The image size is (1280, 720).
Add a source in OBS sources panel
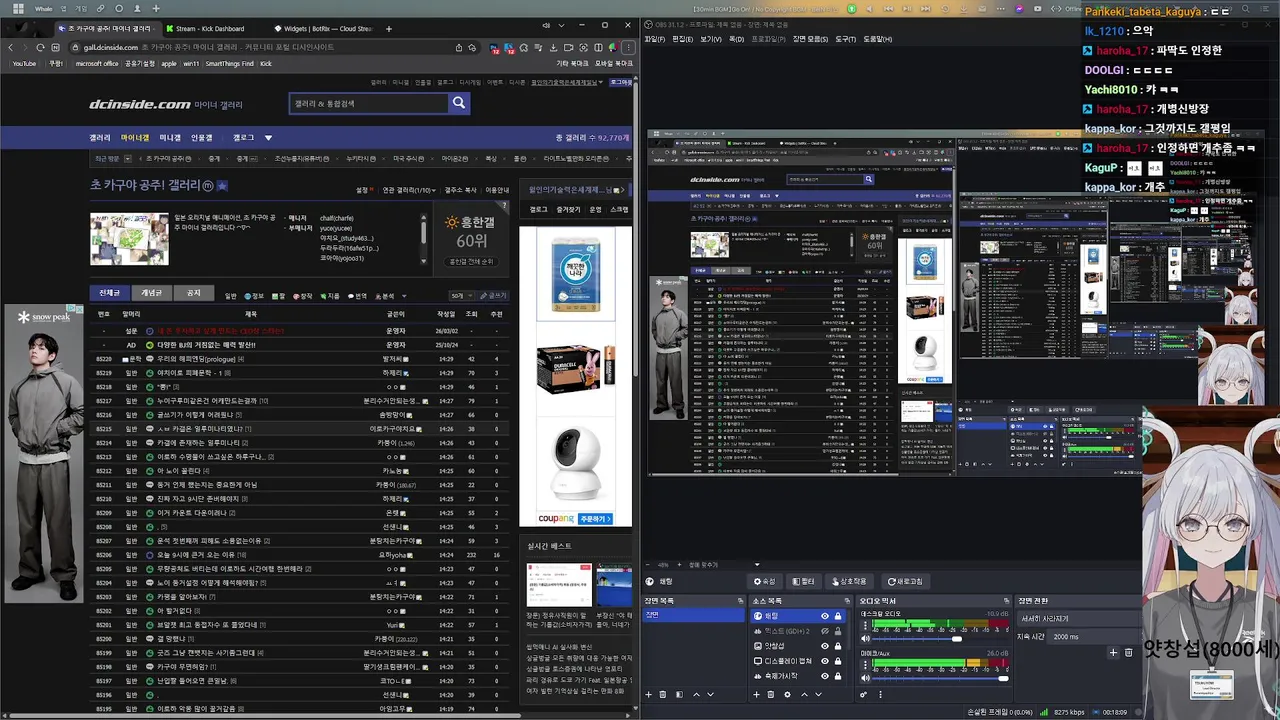coord(756,695)
